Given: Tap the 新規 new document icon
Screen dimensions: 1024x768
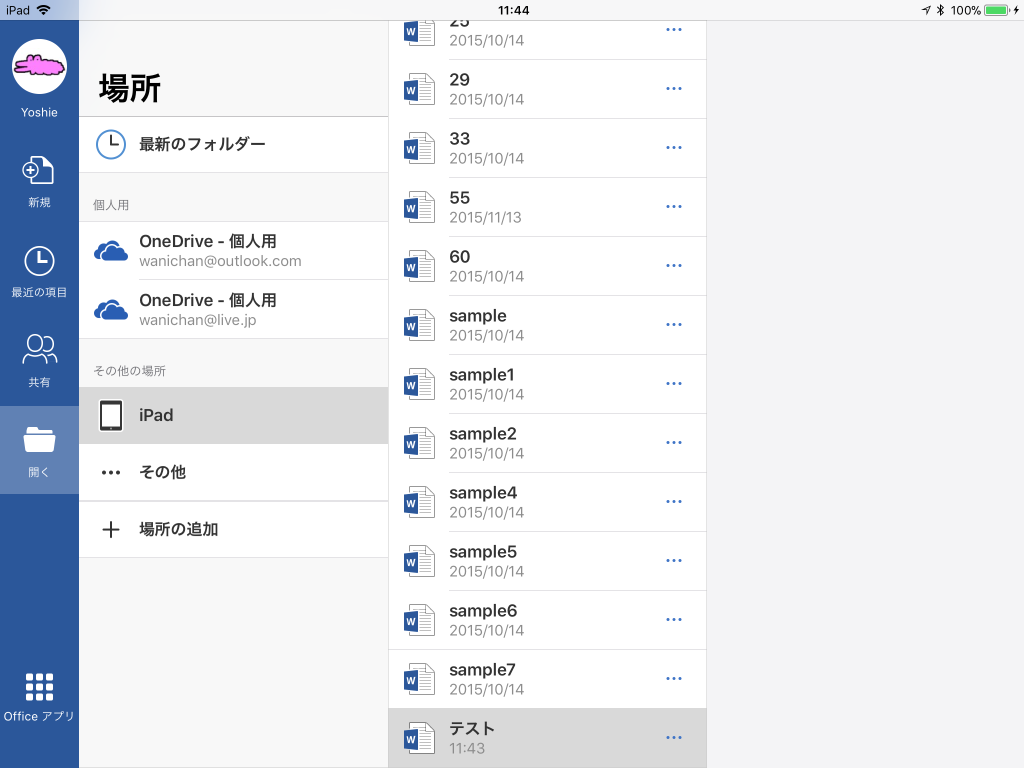Looking at the screenshot, I should point(39,171).
